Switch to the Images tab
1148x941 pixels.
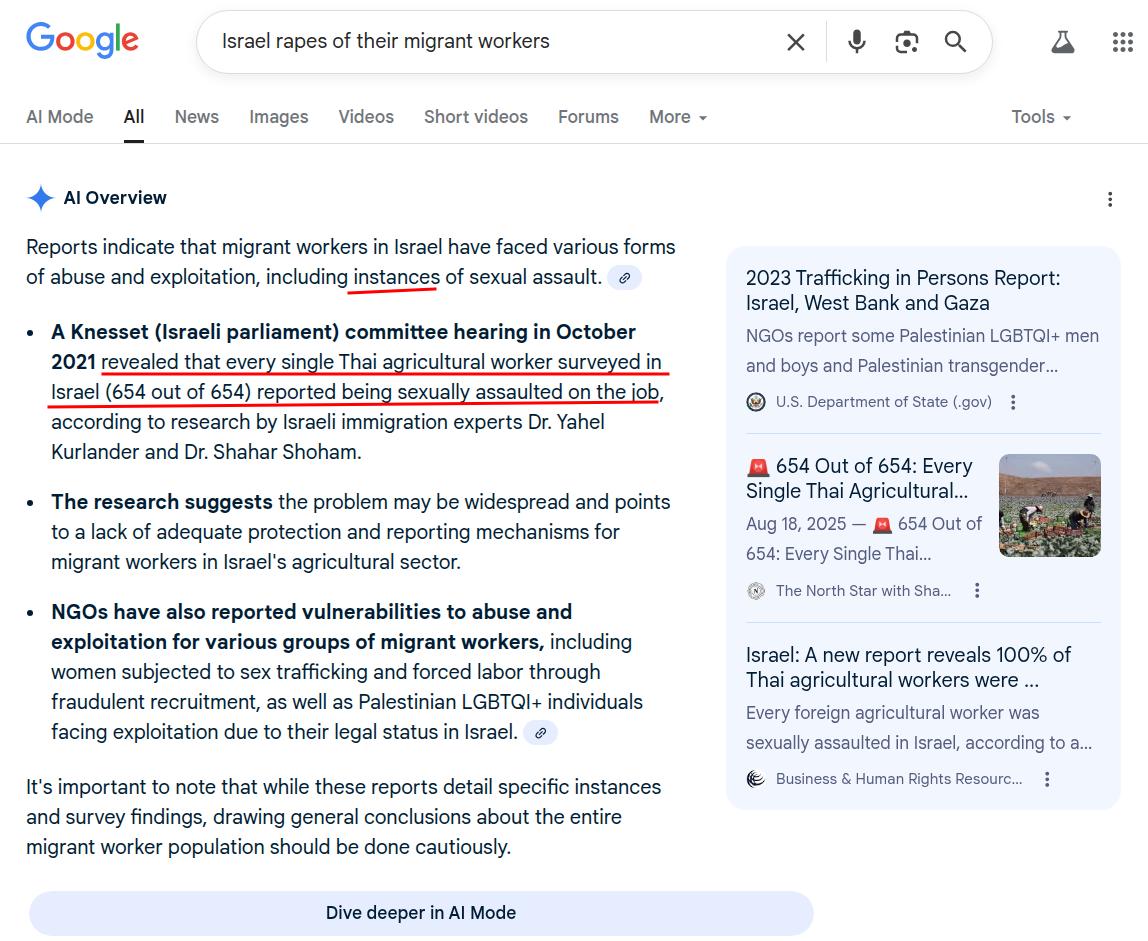click(278, 117)
